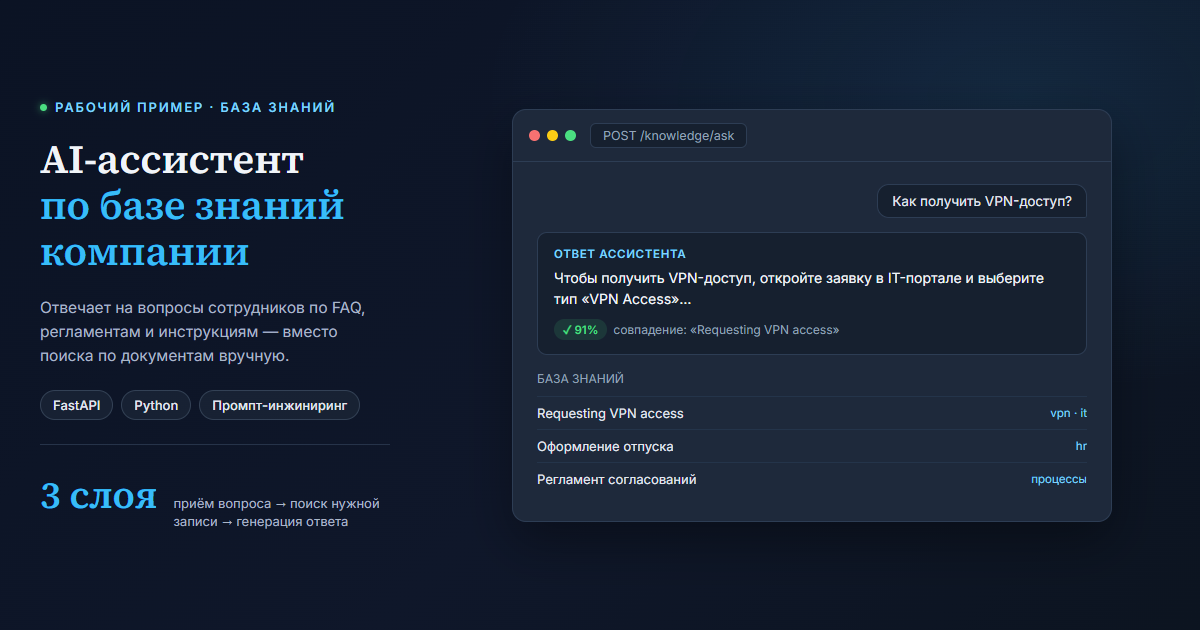Click the POST /knowledge/ask endpoint field

pyautogui.click(x=668, y=136)
